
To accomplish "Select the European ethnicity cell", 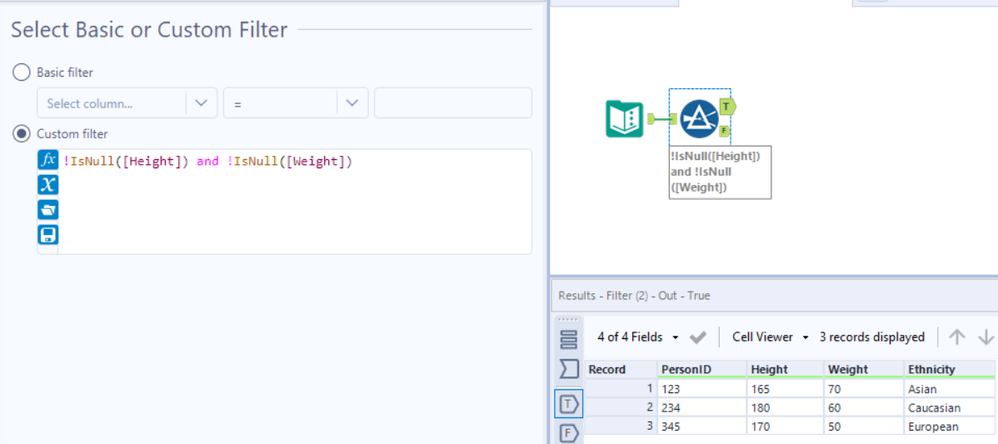I will tap(948, 426).
